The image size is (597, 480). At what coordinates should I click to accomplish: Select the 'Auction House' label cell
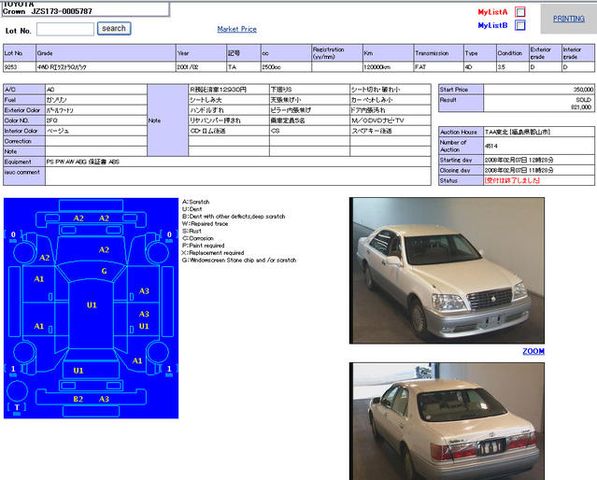461,132
